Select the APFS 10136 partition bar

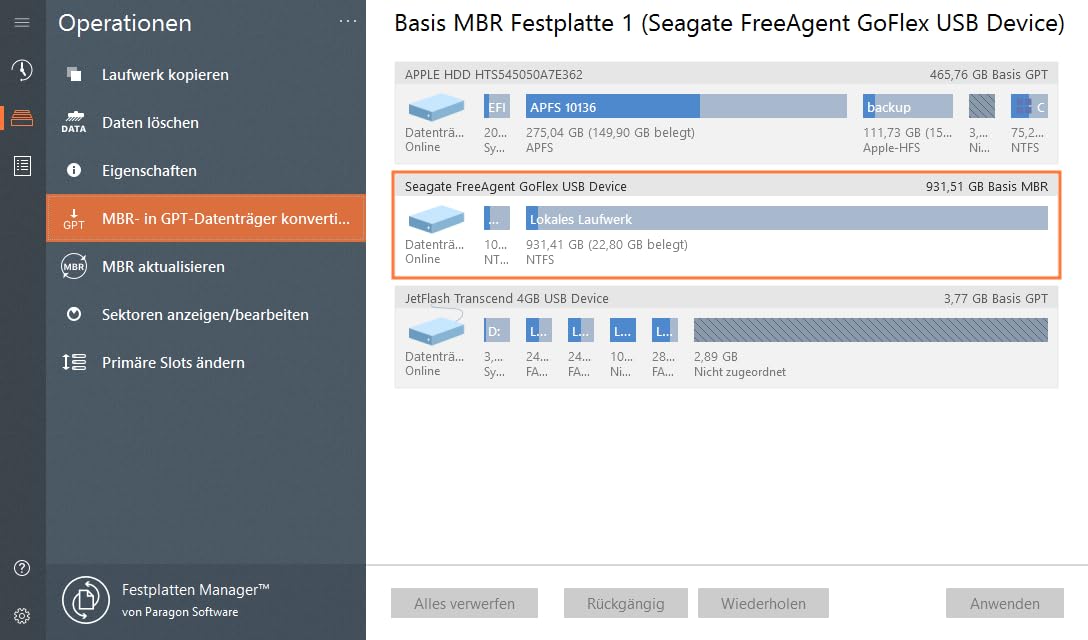coord(686,107)
